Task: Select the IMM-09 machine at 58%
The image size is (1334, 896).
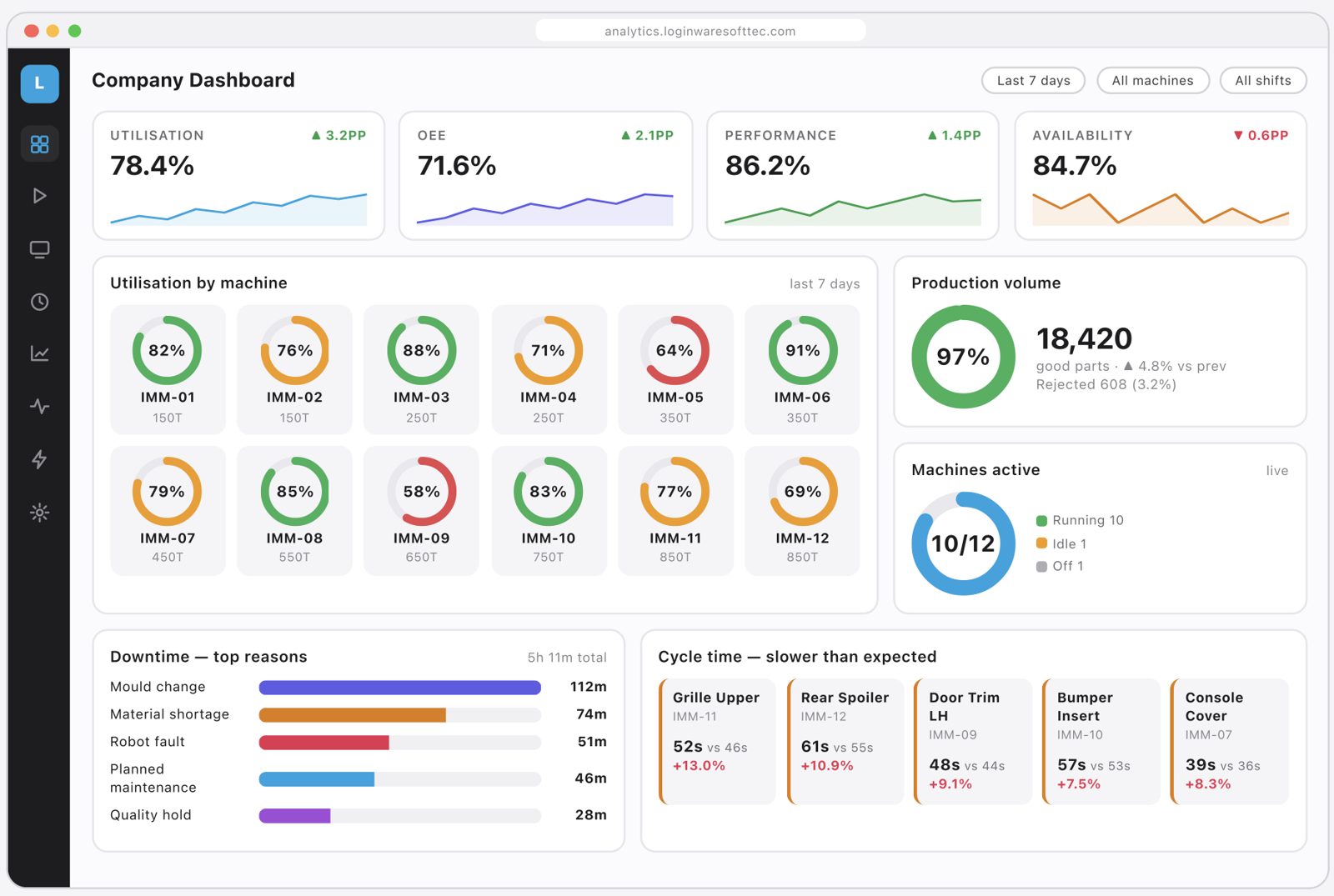Action: 421,511
